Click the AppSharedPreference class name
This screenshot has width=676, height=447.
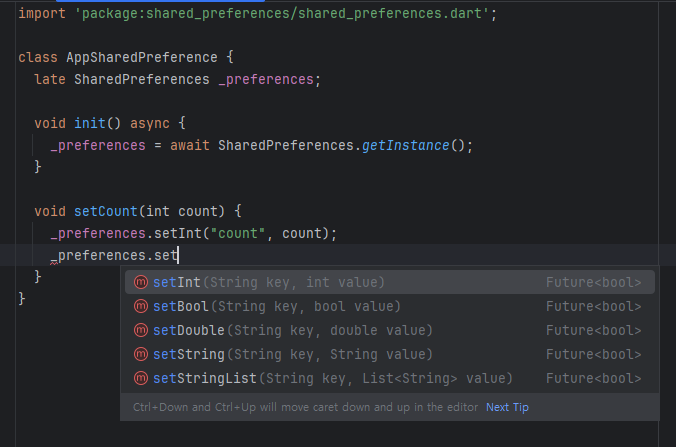(142, 57)
